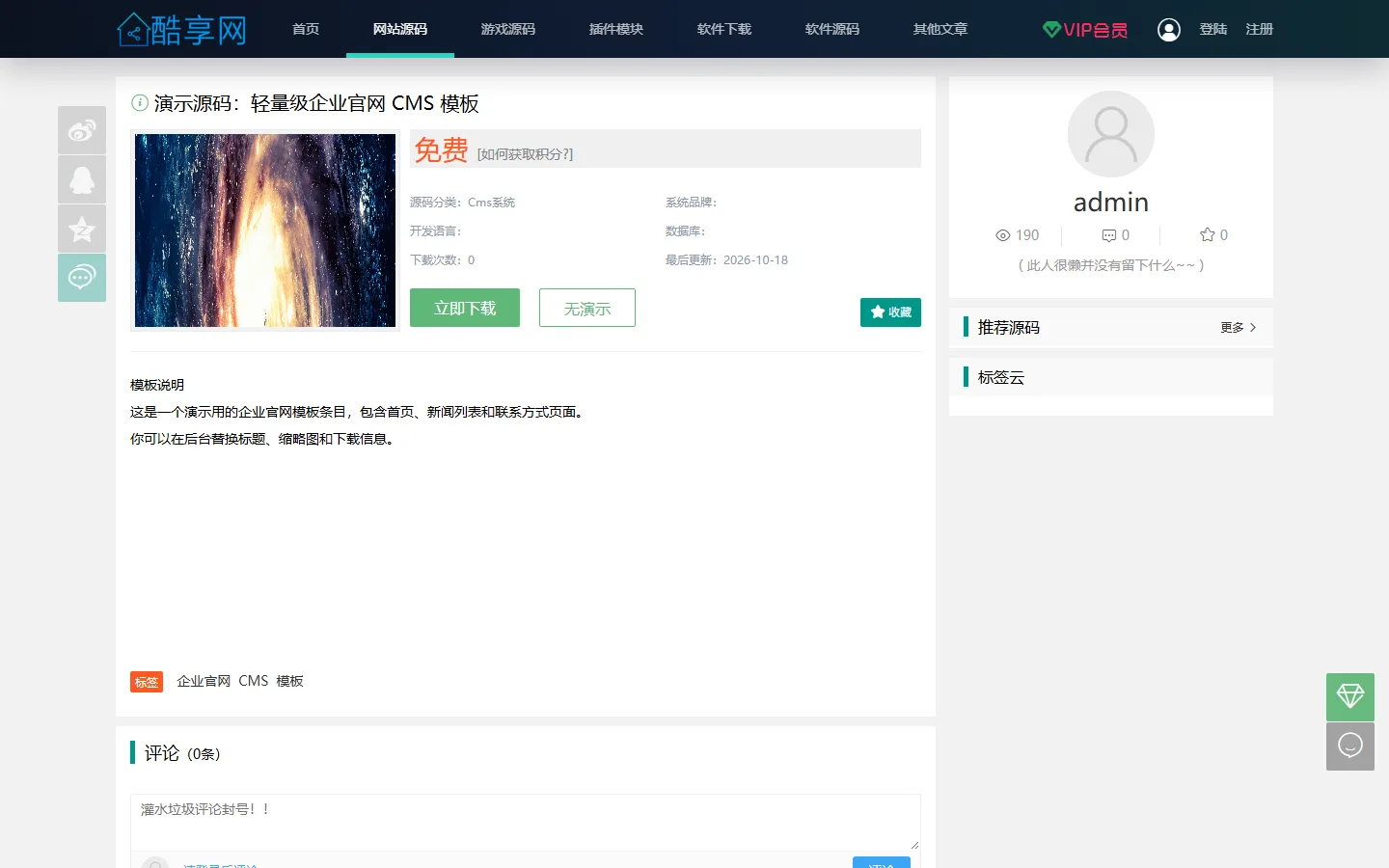1389x868 pixels.
Task: Click the 立即下载 download button
Action: click(465, 308)
